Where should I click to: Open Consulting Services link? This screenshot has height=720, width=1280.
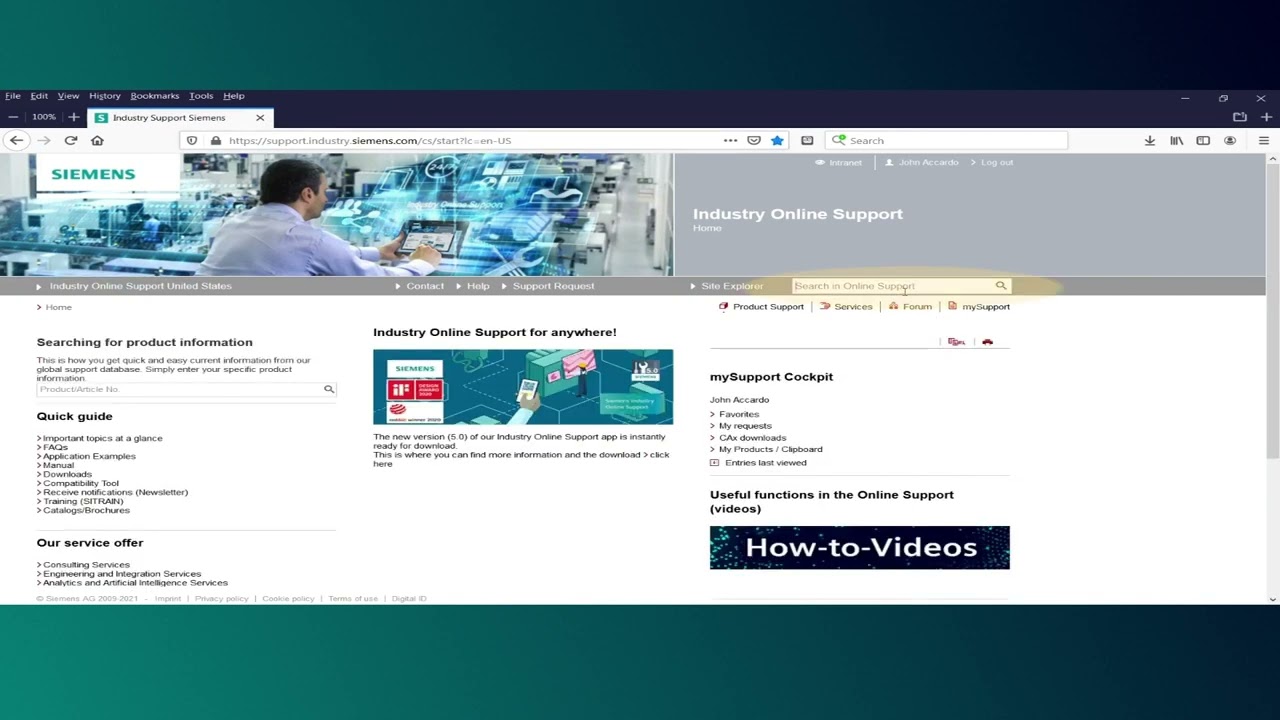86,565
